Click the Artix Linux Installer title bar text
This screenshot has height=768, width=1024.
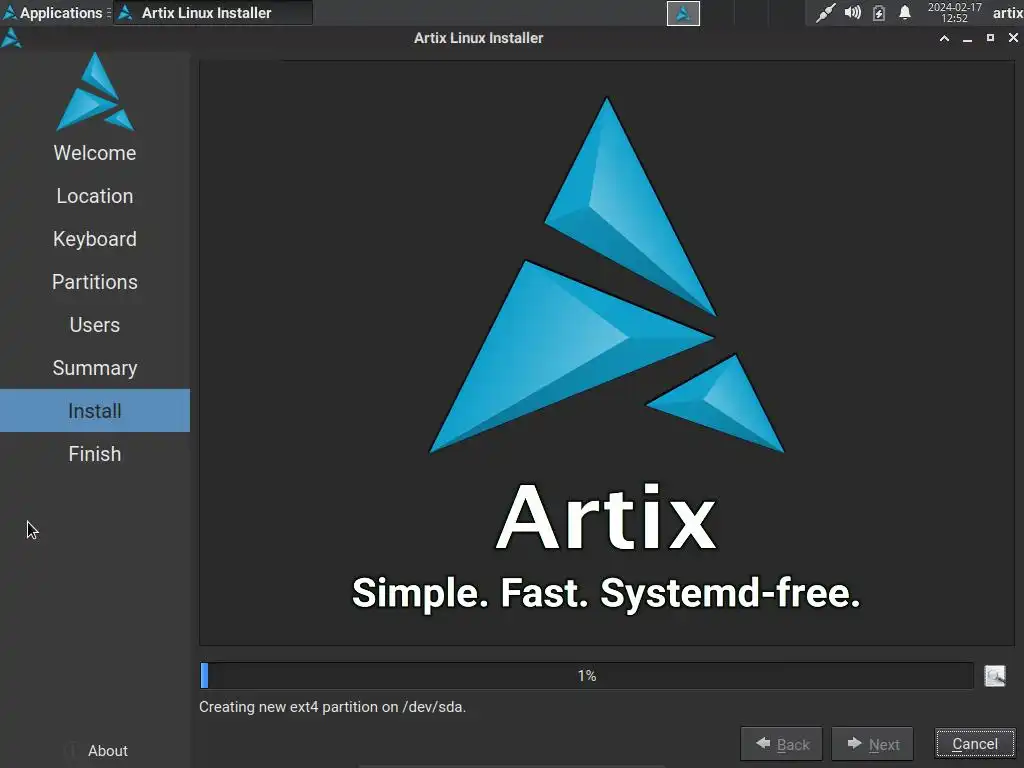pyautogui.click(x=478, y=38)
